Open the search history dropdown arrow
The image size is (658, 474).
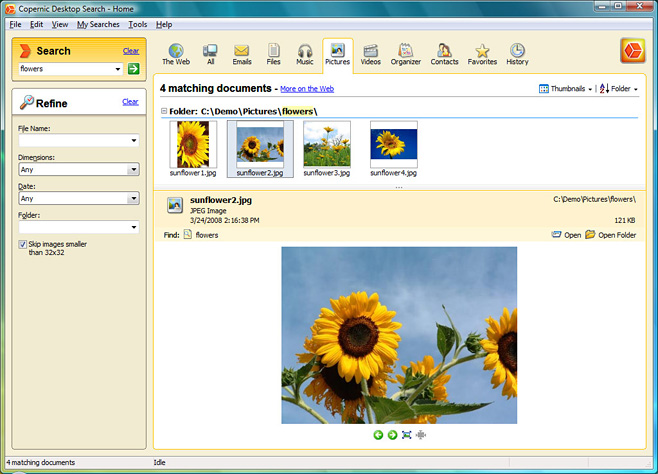point(118,69)
